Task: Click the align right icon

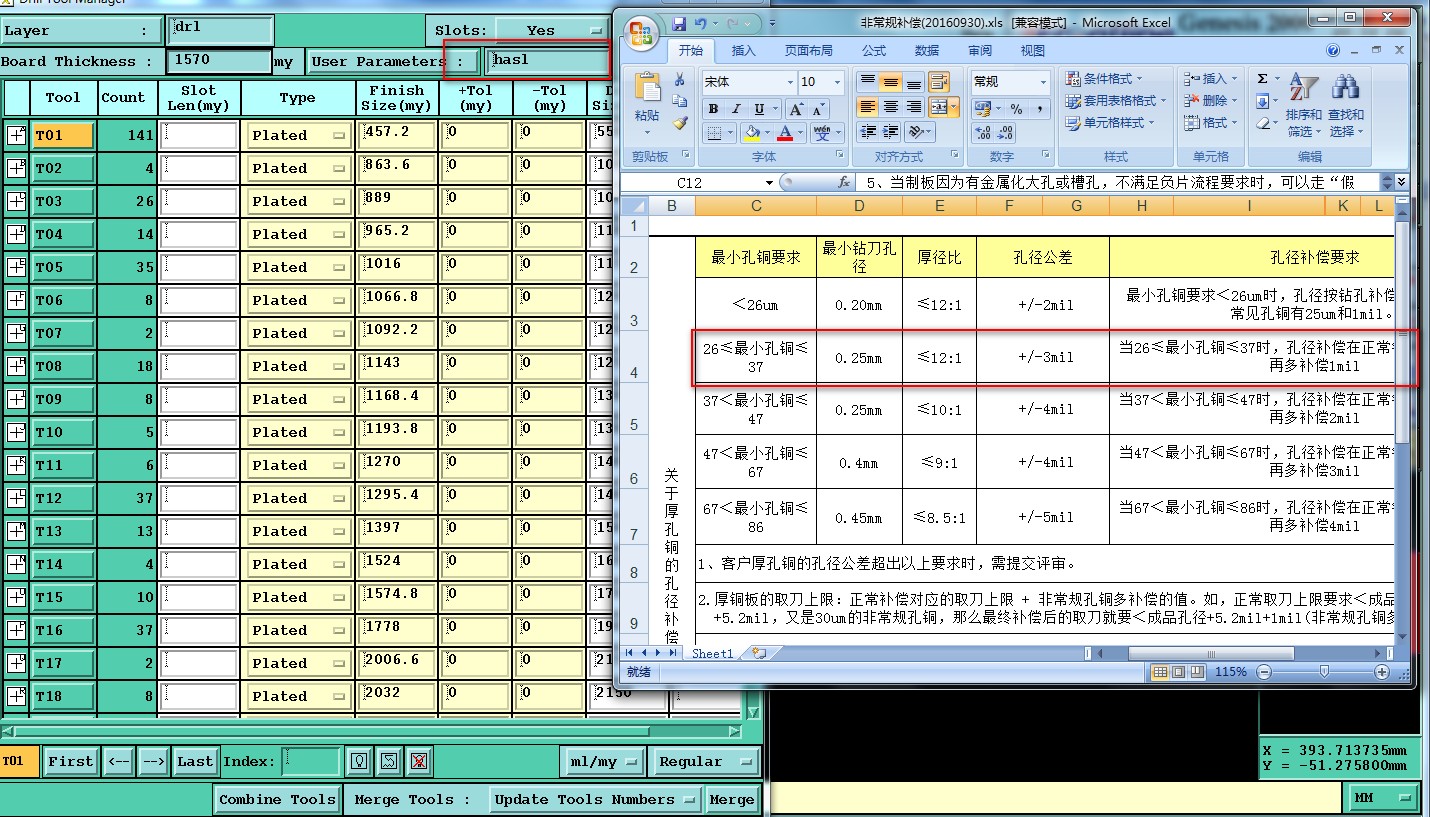Action: pyautogui.click(x=913, y=107)
